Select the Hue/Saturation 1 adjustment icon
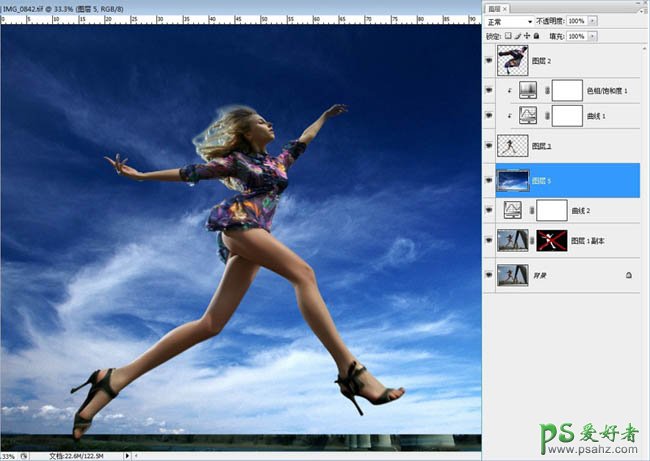 529,90
